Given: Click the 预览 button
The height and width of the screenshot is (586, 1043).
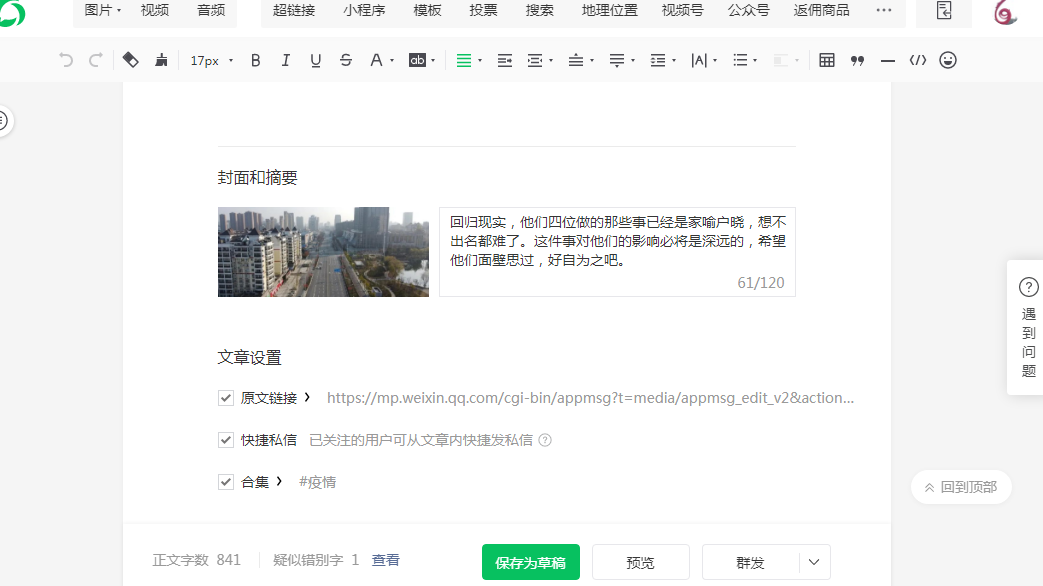Looking at the screenshot, I should click(641, 562).
